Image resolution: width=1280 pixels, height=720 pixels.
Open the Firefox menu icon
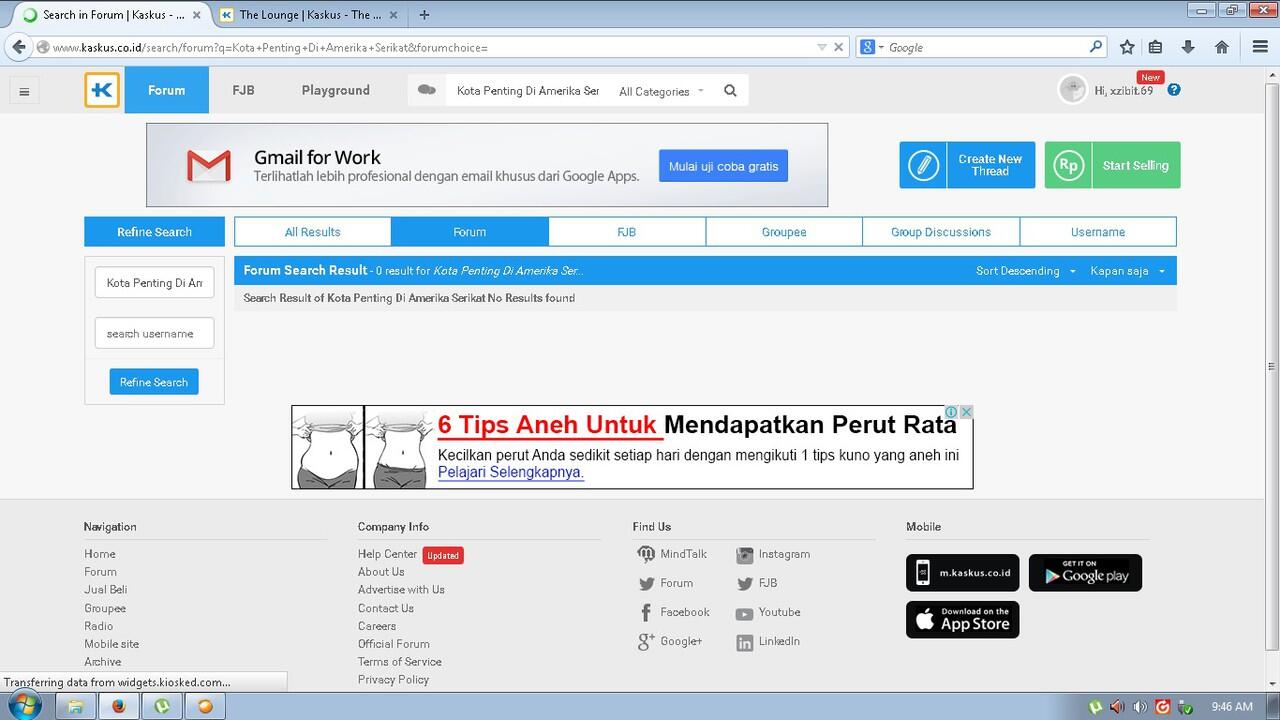(1260, 47)
